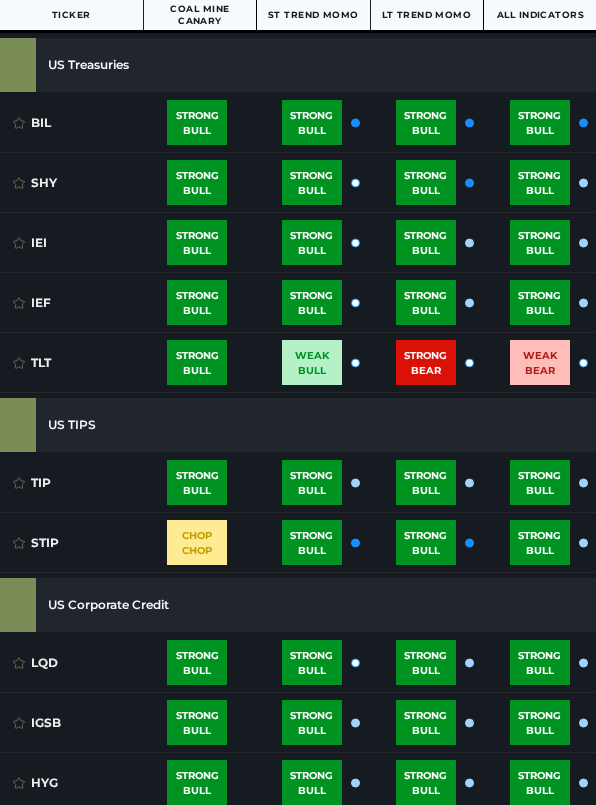Open LQD Strong Bull LT Trend signal
This screenshot has height=805, width=596.
[426, 663]
